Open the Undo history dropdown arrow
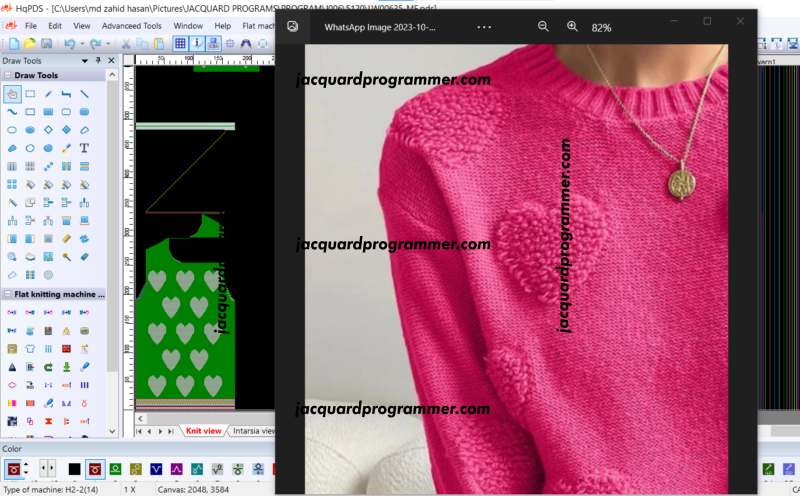This screenshot has width=800, height=496. pyautogui.click(x=82, y=44)
